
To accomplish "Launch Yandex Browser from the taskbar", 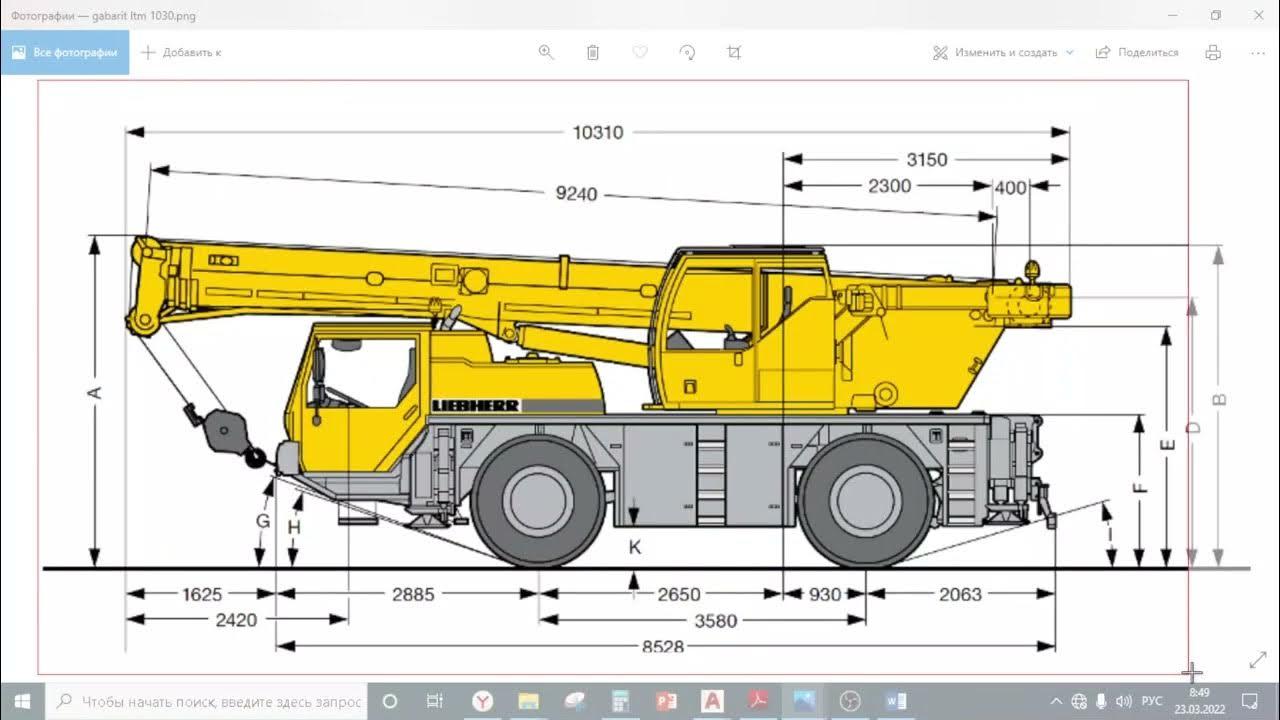I will tap(482, 701).
